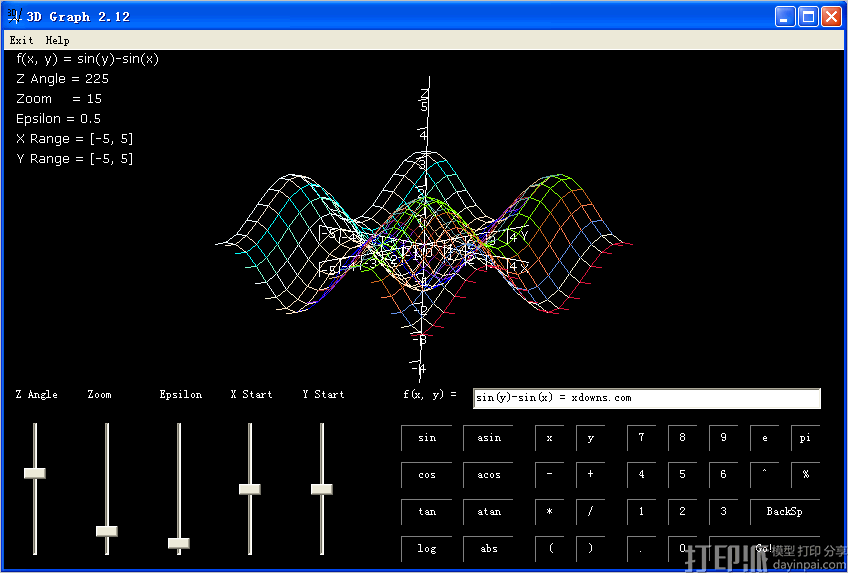This screenshot has width=848, height=573.
Task: Click the Z Angle slider thumb
Action: [35, 474]
